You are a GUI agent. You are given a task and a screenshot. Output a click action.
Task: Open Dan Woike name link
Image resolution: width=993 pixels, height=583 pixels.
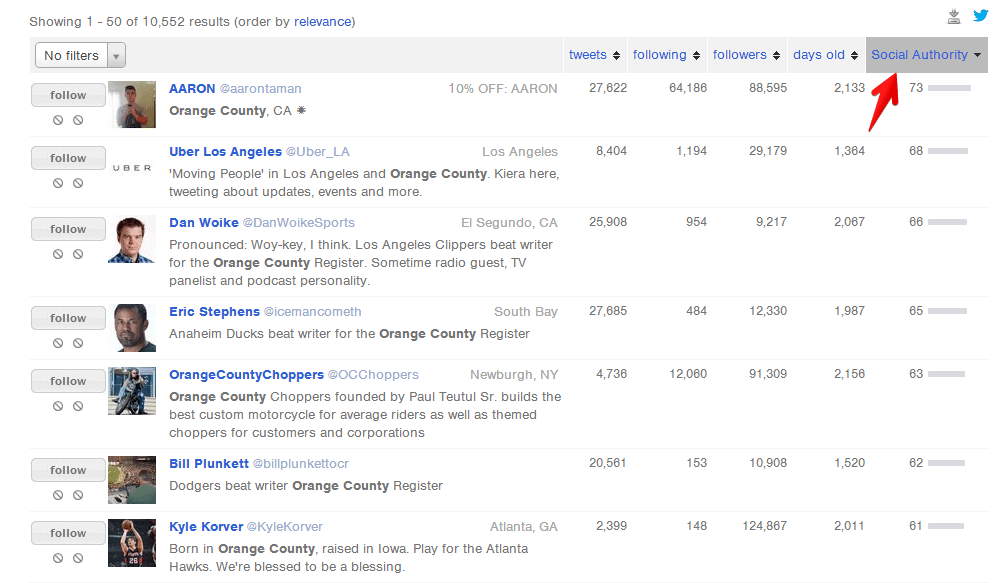click(204, 223)
